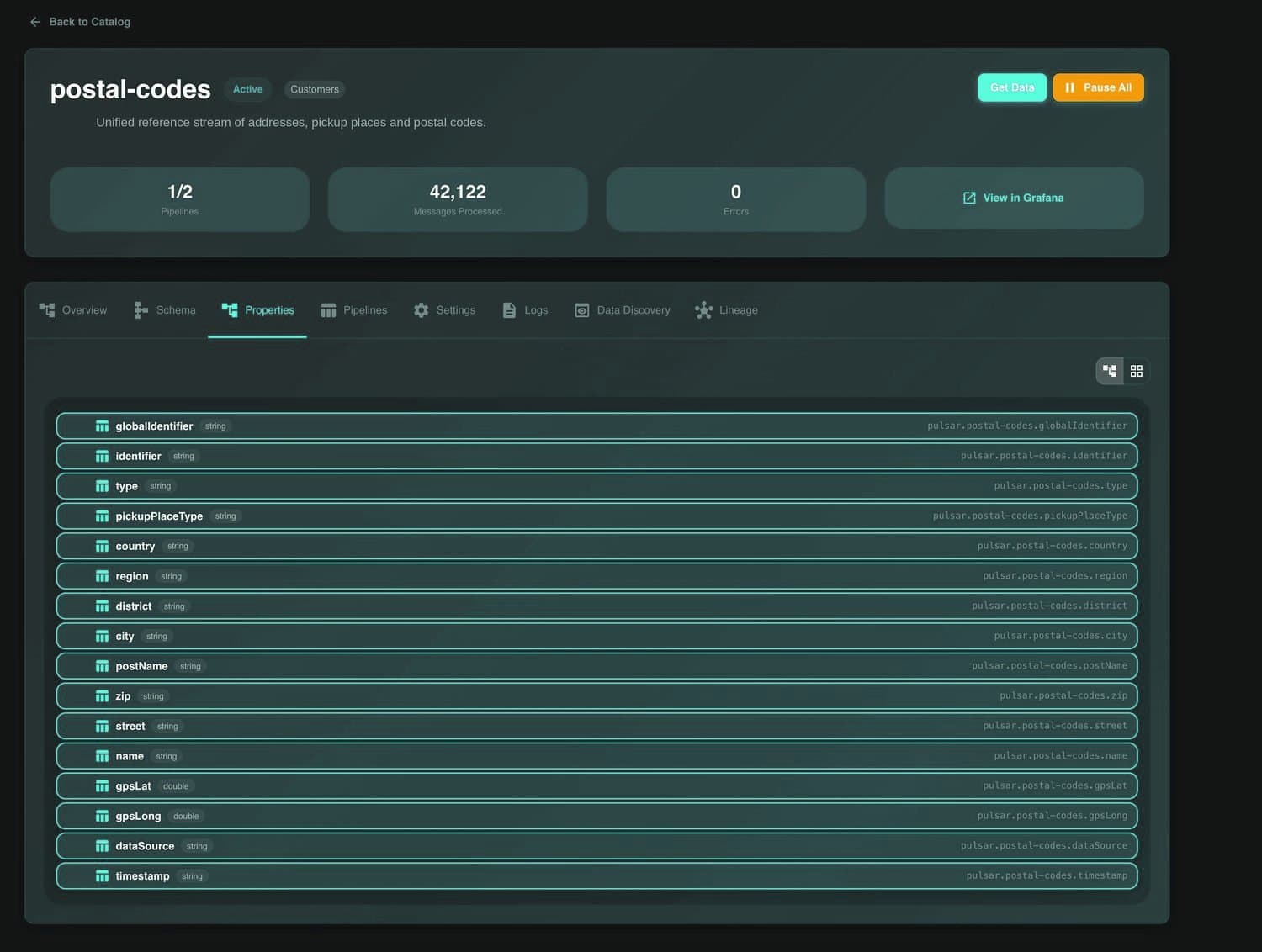Image resolution: width=1262 pixels, height=952 pixels.
Task: Select the Properties tab
Action: point(257,310)
